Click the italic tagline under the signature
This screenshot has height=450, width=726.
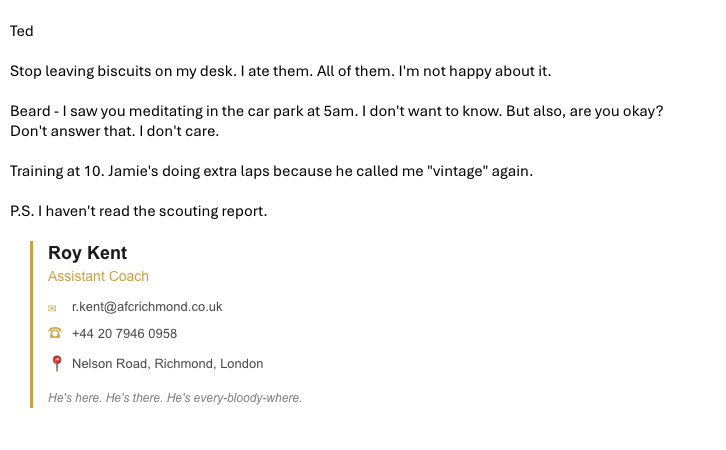pyautogui.click(x=175, y=398)
